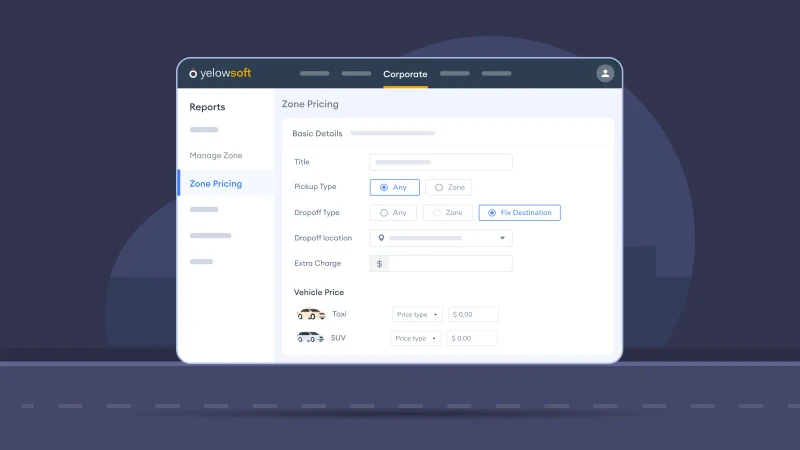Click the SUV vehicle icon
The image size is (800, 450).
point(310,338)
